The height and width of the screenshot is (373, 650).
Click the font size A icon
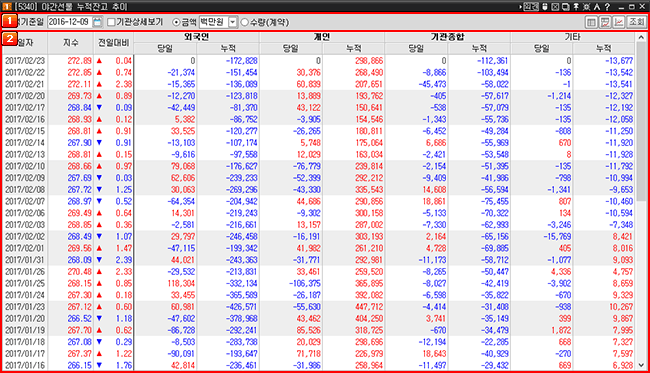coord(597,7)
